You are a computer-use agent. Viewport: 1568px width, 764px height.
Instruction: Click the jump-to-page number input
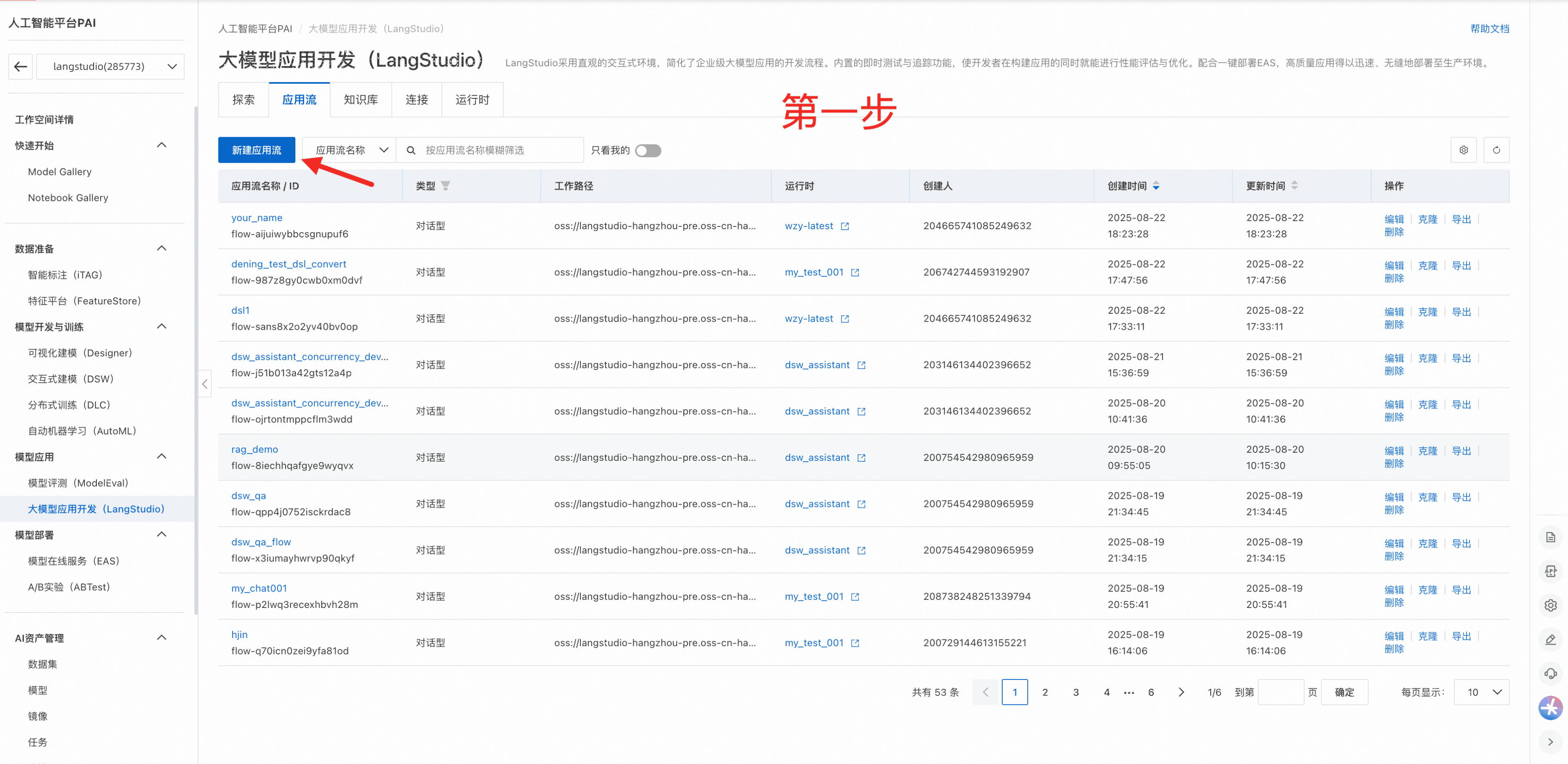coord(1281,692)
